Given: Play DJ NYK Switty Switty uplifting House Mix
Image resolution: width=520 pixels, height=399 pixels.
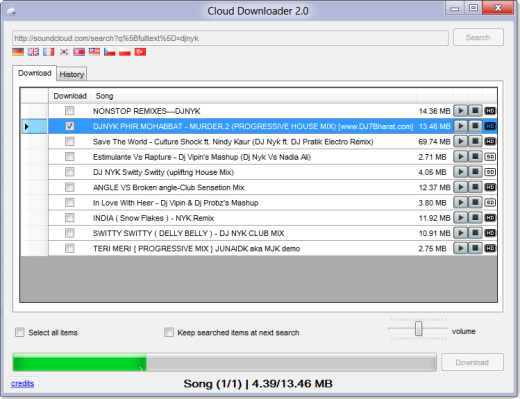Looking at the screenshot, I should pyautogui.click(x=461, y=172).
